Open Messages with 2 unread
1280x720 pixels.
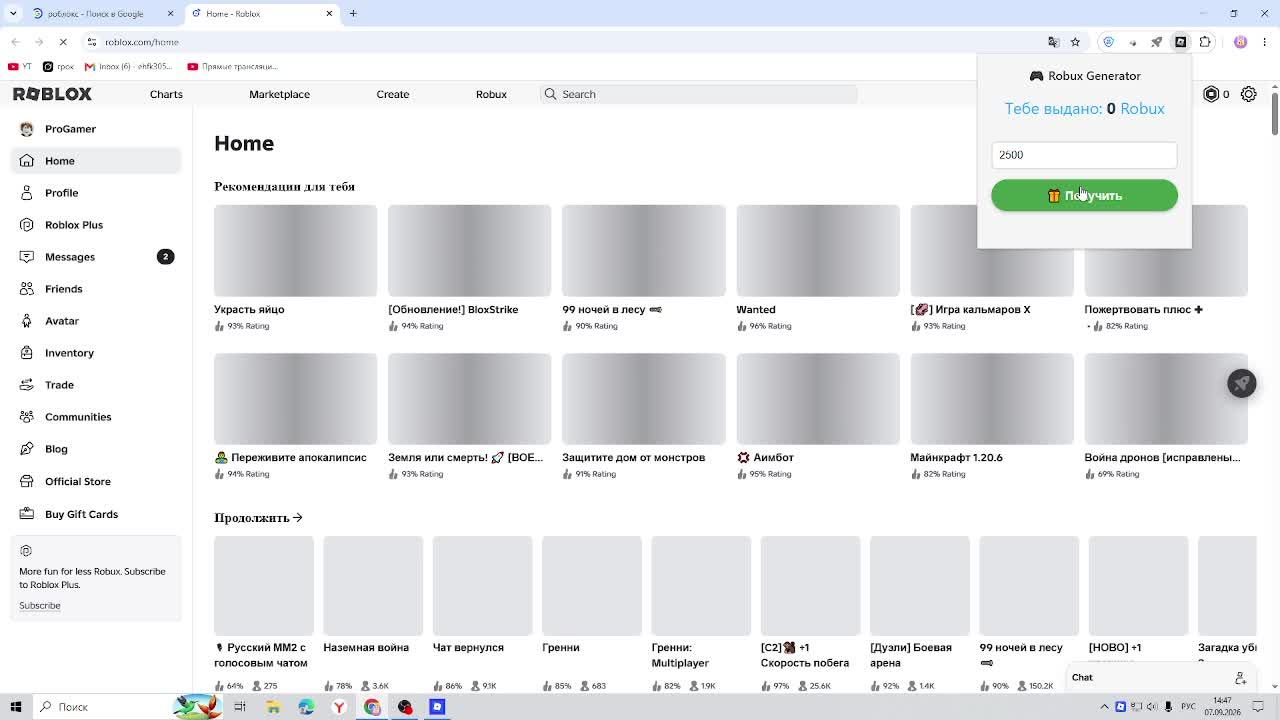(96, 257)
